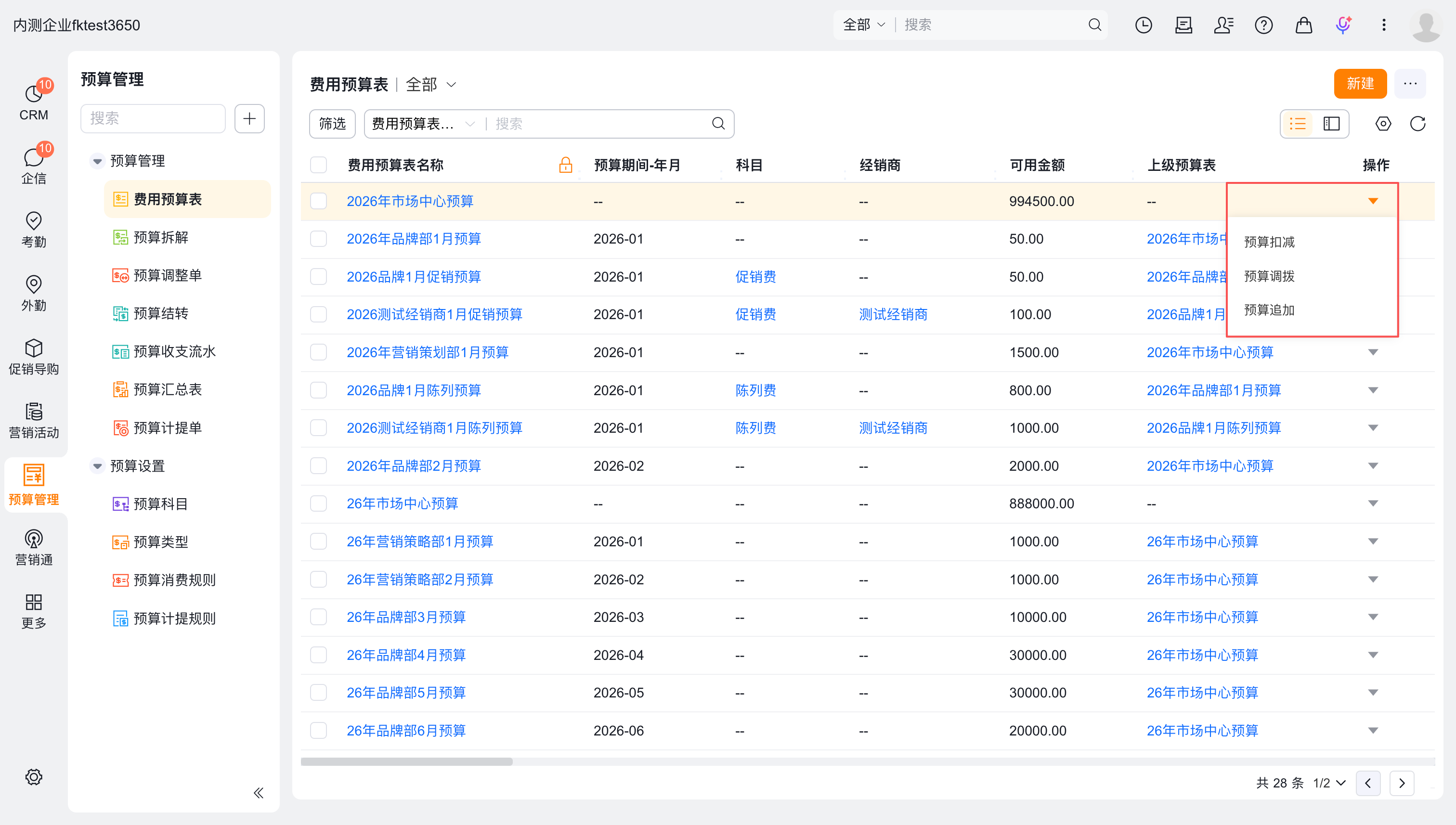Click the 筛选 filter button
This screenshot has width=1456, height=825.
[x=332, y=124]
